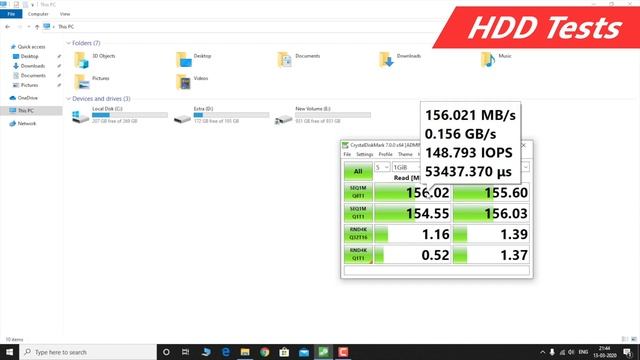Show hidden system tray icons

(542, 352)
